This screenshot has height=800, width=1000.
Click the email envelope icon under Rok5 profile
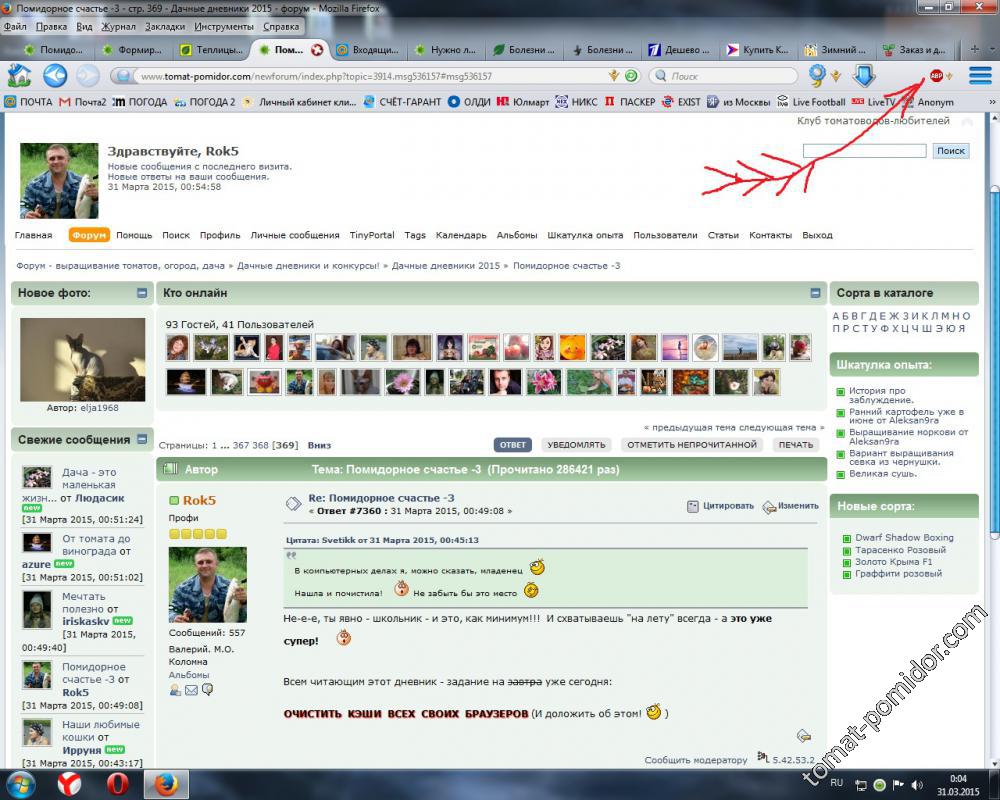pyautogui.click(x=191, y=690)
